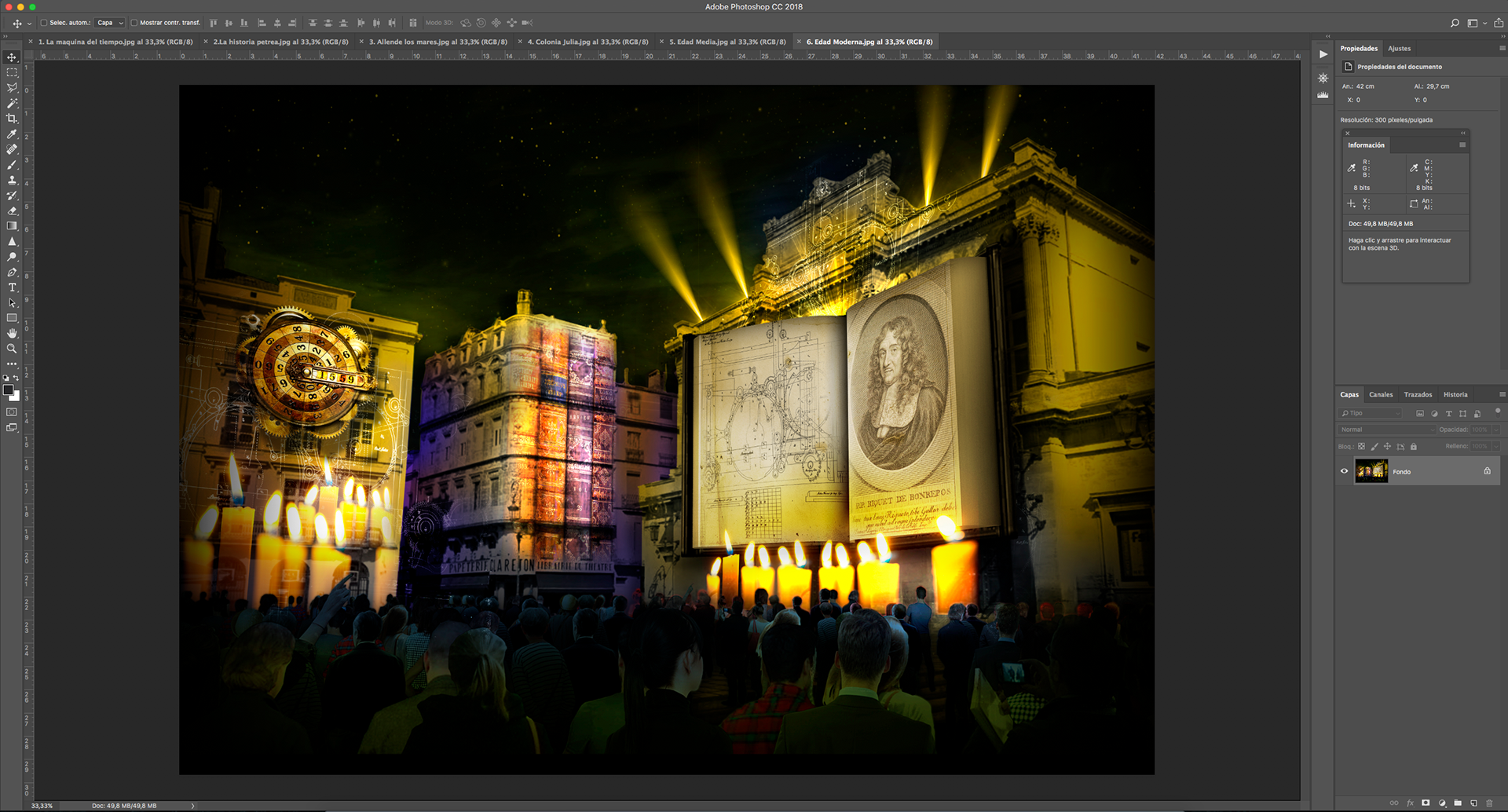The width and height of the screenshot is (1508, 812).
Task: Switch to tab 1. La maquina del tiempo.jpg
Action: coord(115,42)
